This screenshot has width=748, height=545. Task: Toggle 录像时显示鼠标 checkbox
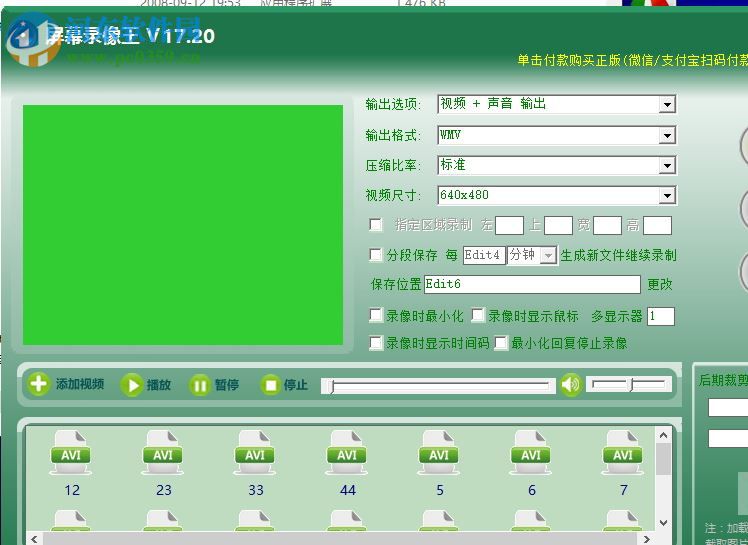[x=478, y=315]
